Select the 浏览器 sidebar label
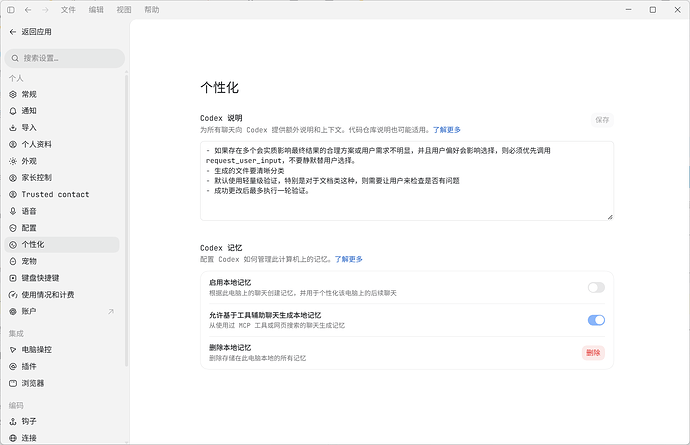The width and height of the screenshot is (690, 445). (x=33, y=383)
